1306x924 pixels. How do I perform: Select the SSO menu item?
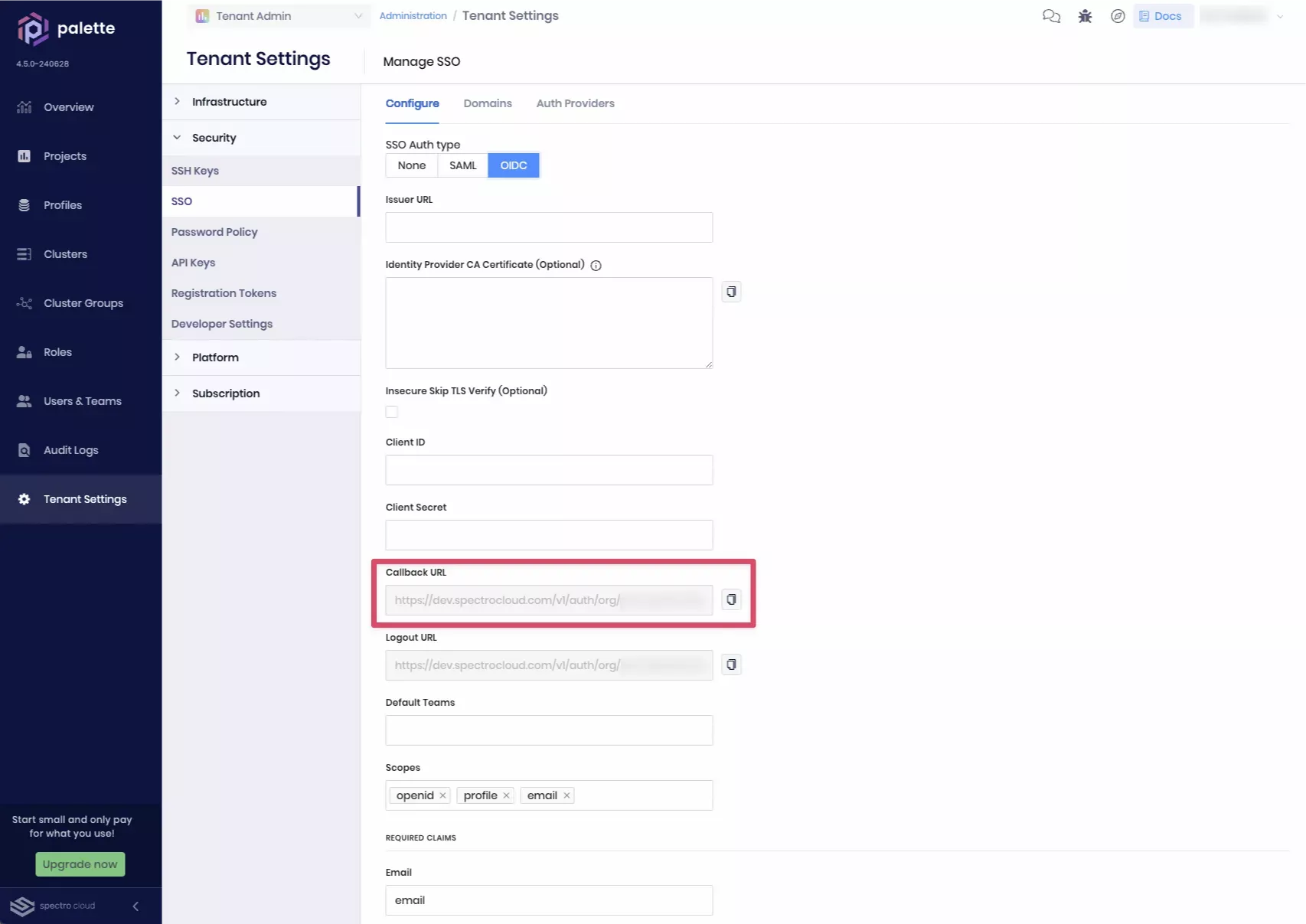pos(260,201)
